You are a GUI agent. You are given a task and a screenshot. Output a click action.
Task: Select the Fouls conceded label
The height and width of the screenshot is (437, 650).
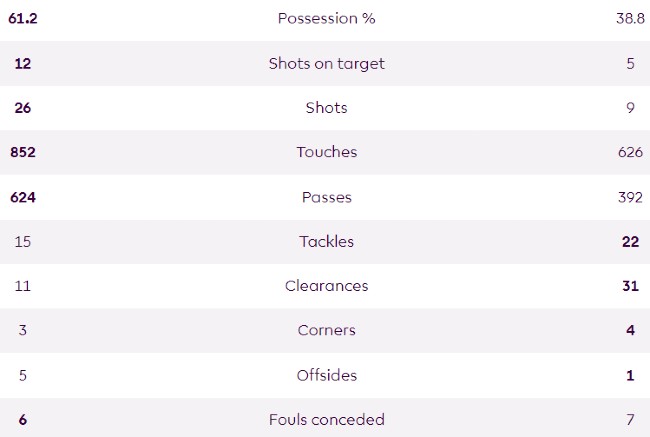[x=326, y=419]
